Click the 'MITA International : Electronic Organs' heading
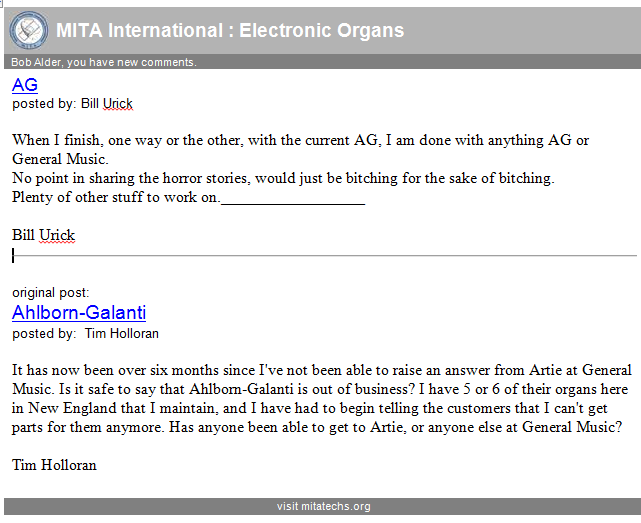 coord(230,30)
